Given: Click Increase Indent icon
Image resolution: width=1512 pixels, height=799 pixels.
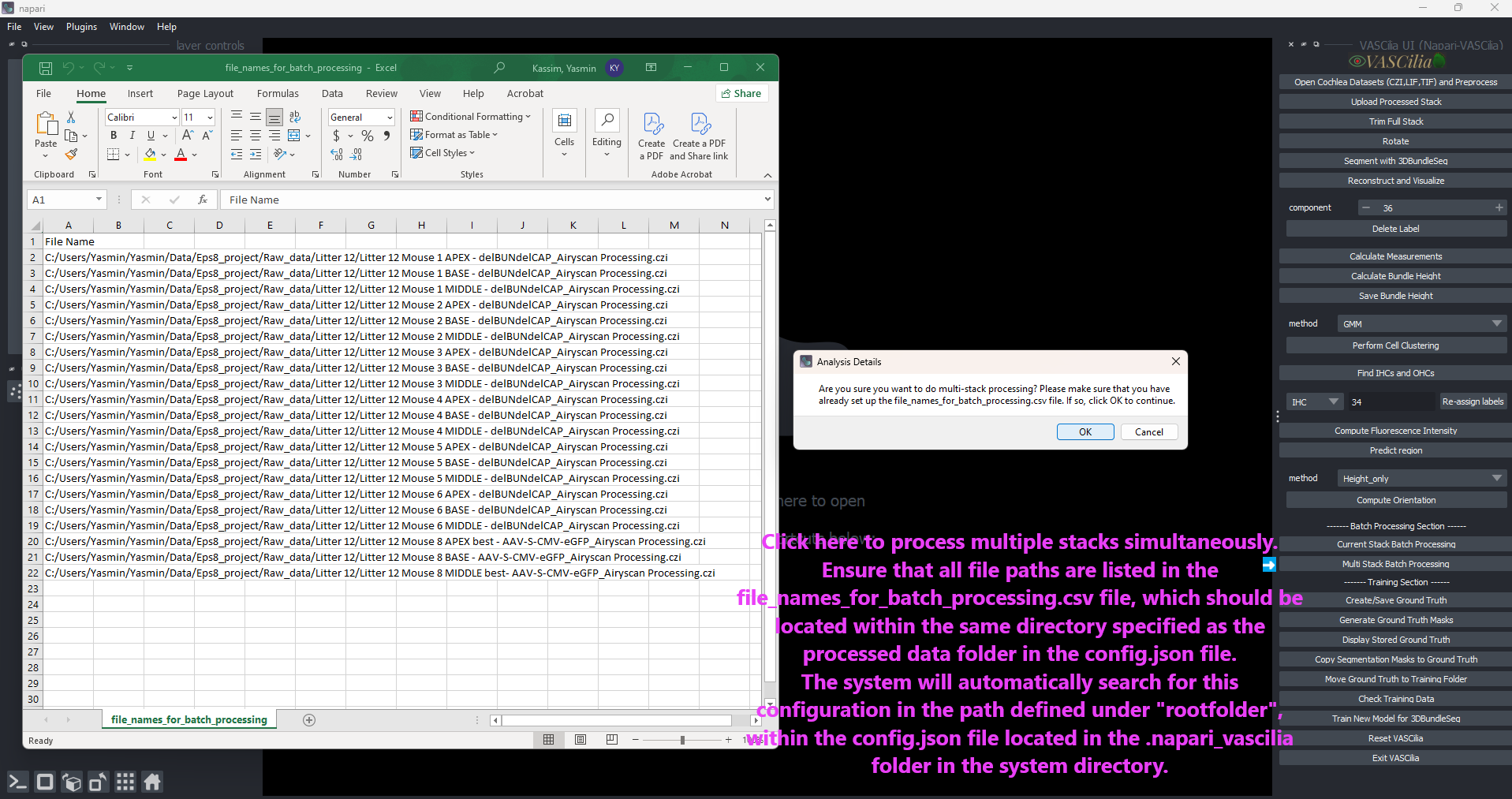Looking at the screenshot, I should click(256, 155).
